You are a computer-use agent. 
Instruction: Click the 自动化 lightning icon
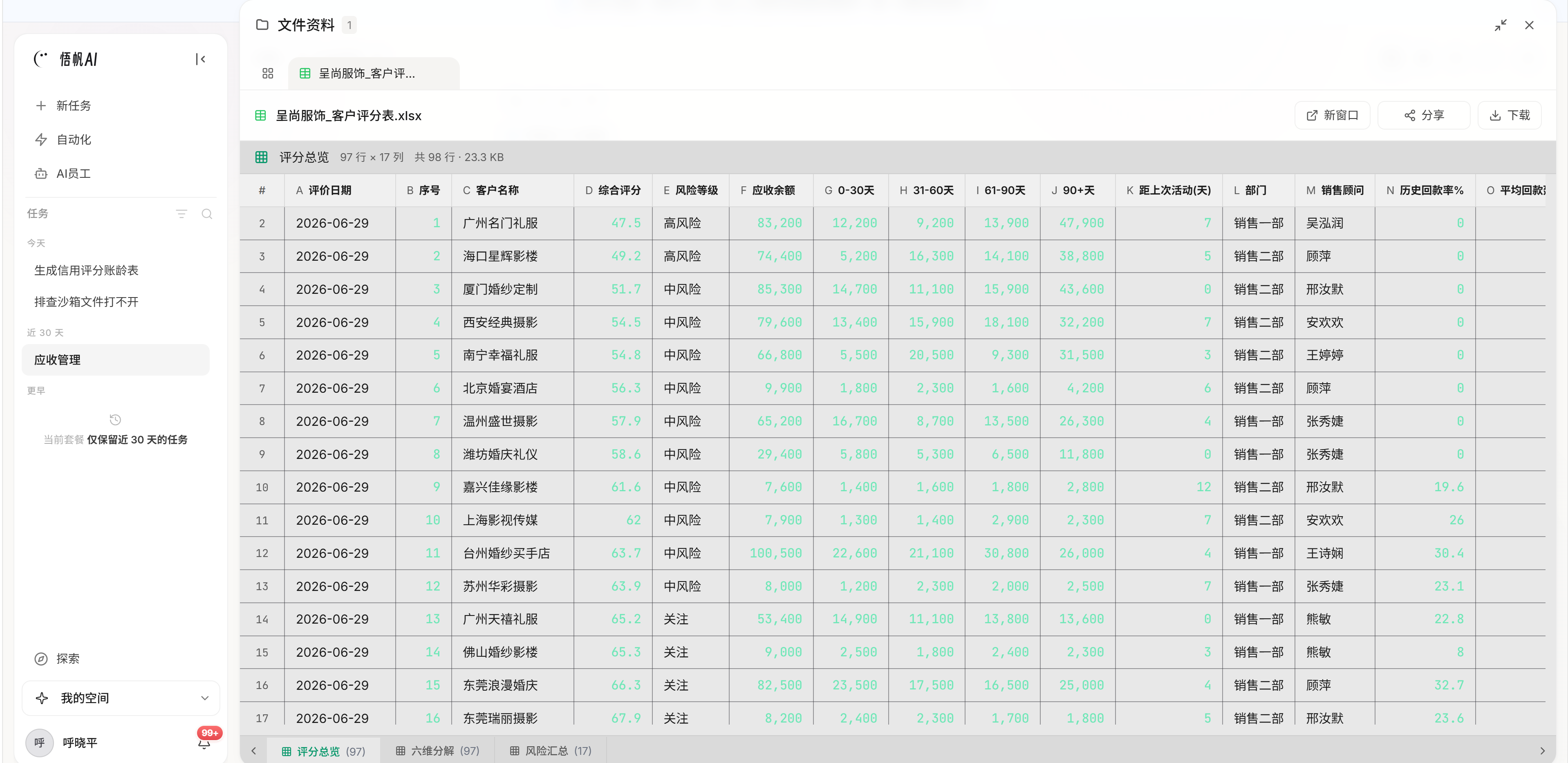41,139
